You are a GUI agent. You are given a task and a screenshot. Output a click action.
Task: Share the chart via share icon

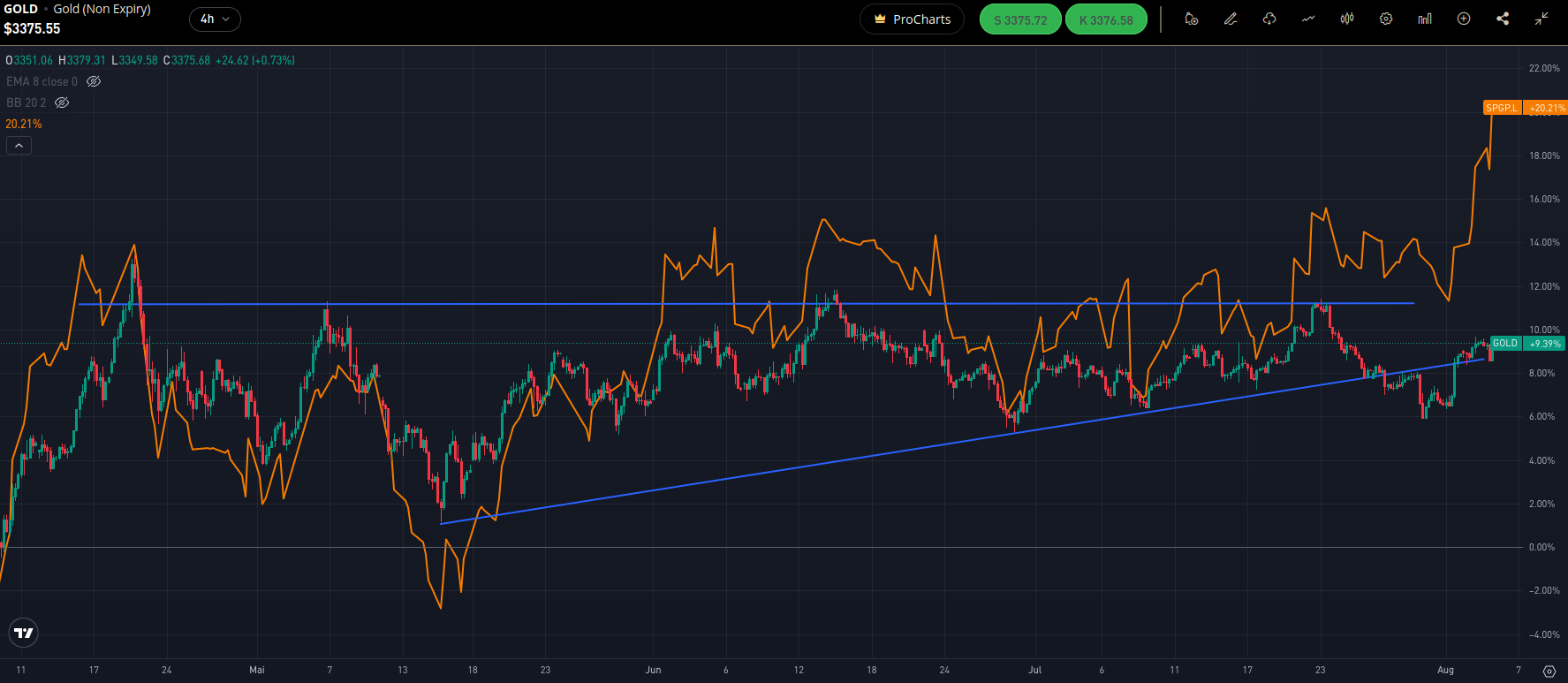click(x=1502, y=19)
